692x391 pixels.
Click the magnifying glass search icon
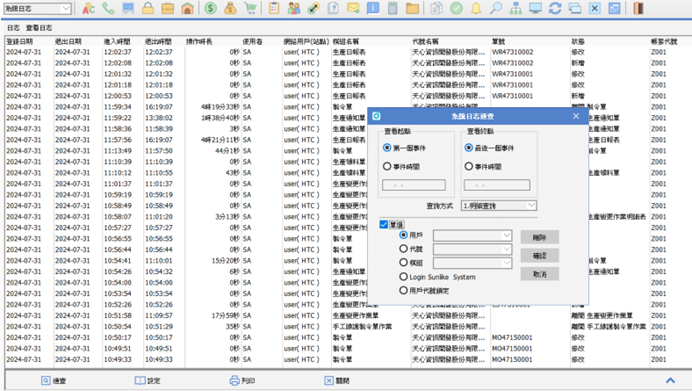496,8
